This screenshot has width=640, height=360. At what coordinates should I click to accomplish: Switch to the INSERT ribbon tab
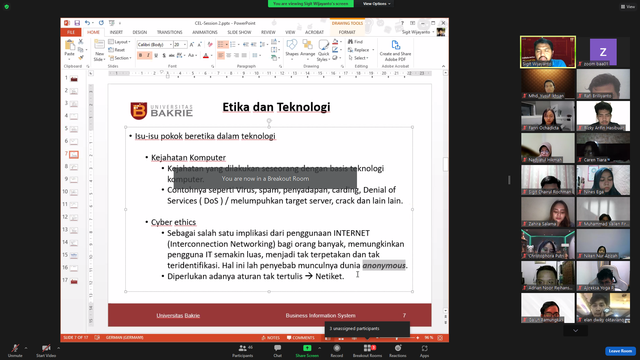pyautogui.click(x=116, y=32)
